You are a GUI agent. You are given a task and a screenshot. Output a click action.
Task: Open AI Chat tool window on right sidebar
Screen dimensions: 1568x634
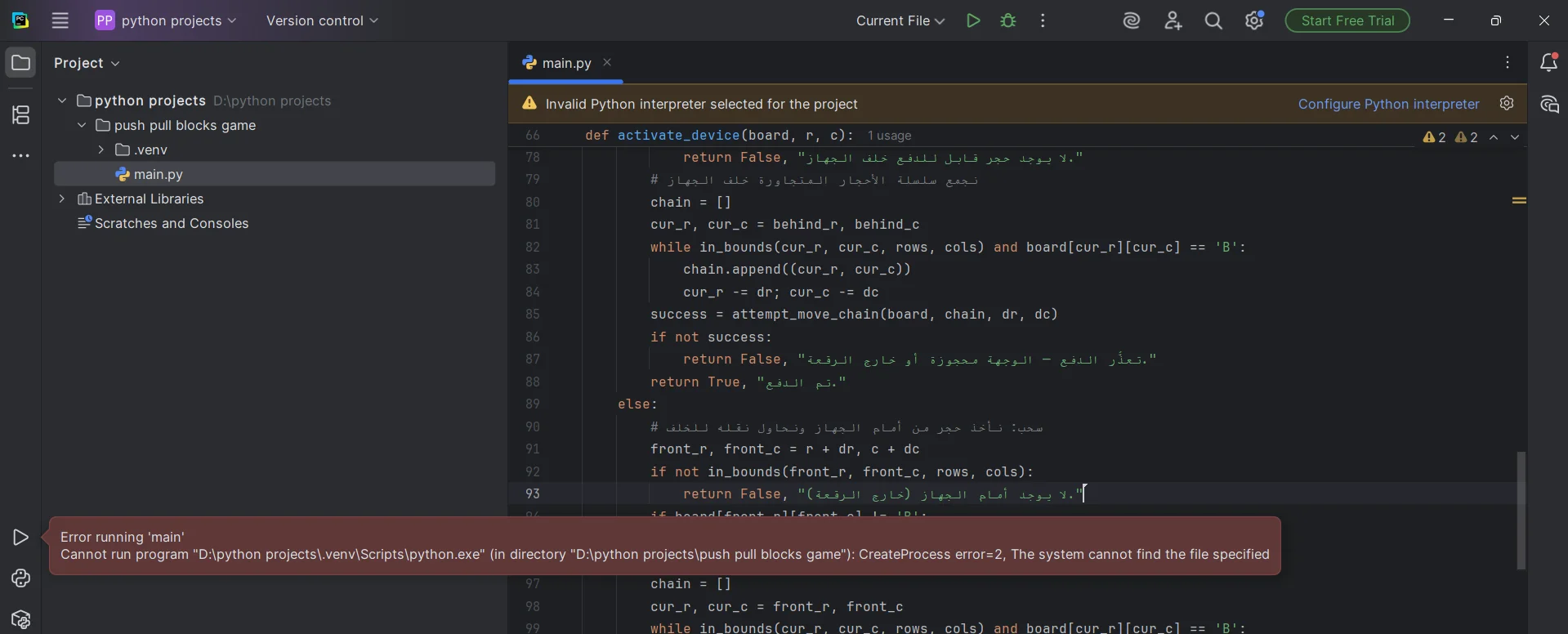click(1548, 104)
